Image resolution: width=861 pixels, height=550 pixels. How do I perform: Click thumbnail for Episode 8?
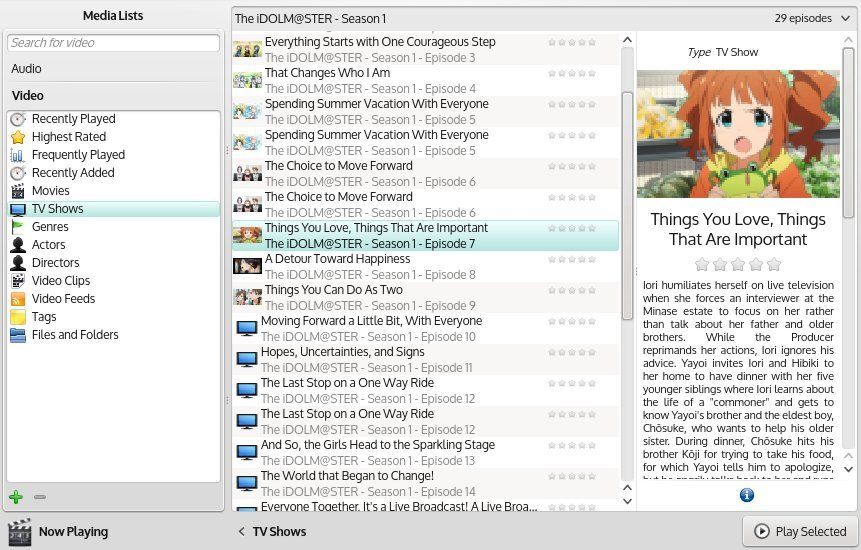pos(247,266)
